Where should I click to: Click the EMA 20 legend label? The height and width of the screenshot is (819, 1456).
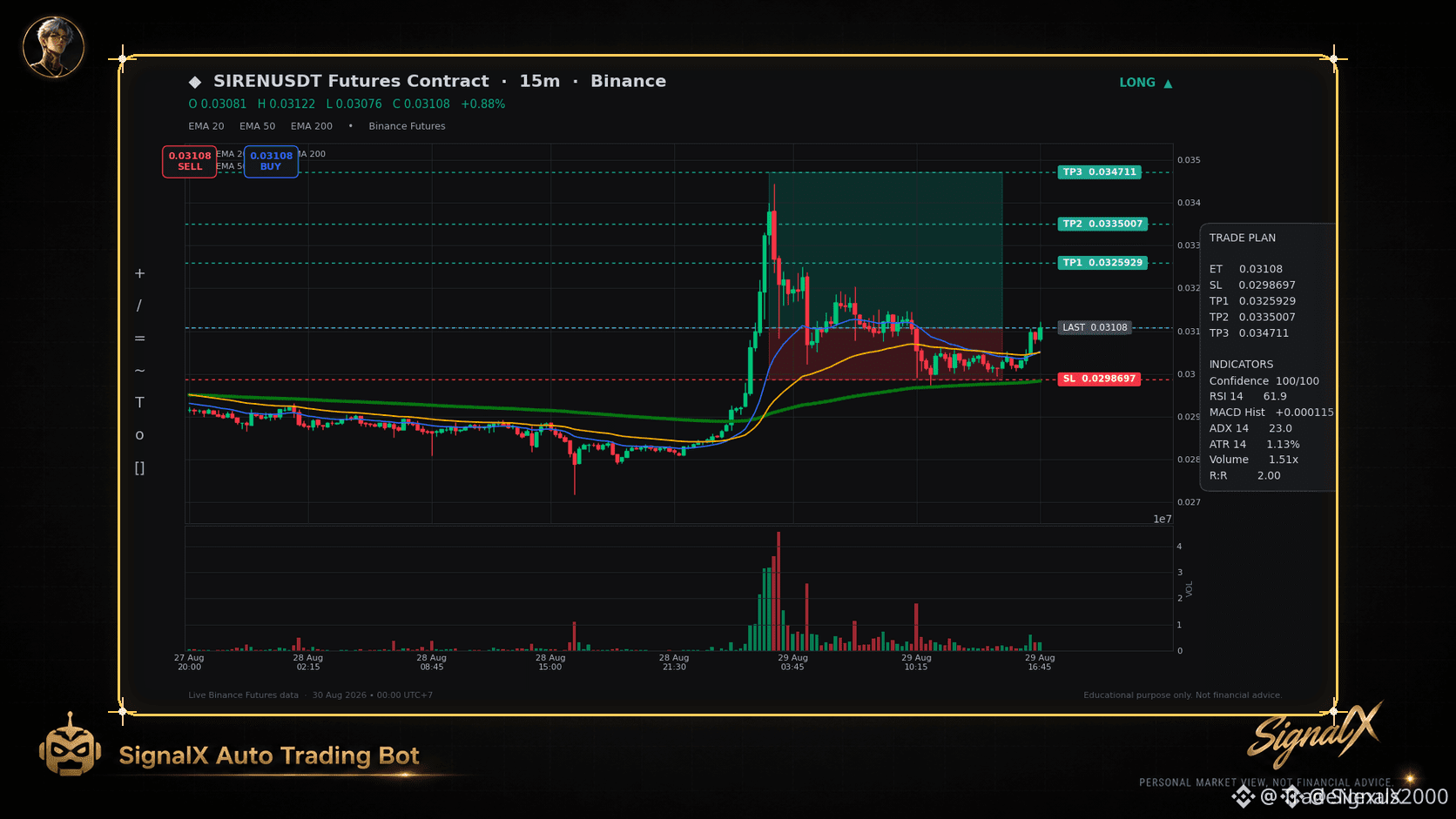point(206,126)
